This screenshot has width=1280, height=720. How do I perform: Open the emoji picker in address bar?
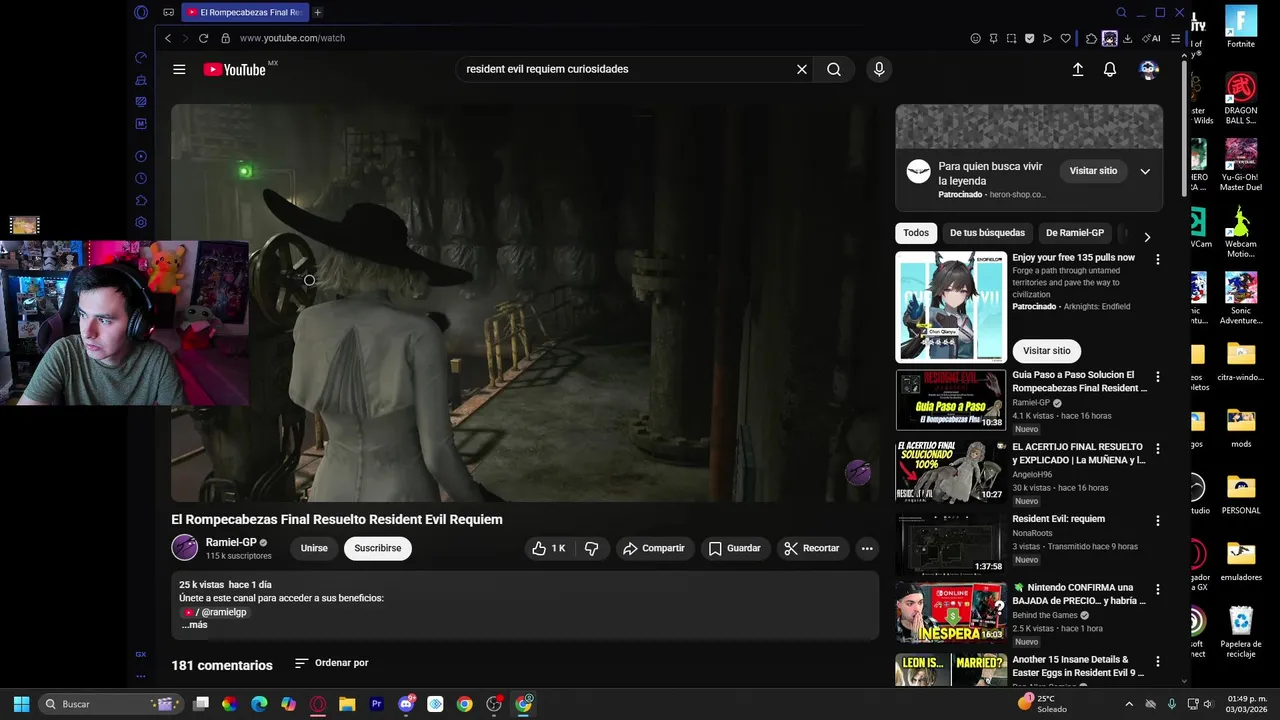(x=976, y=38)
